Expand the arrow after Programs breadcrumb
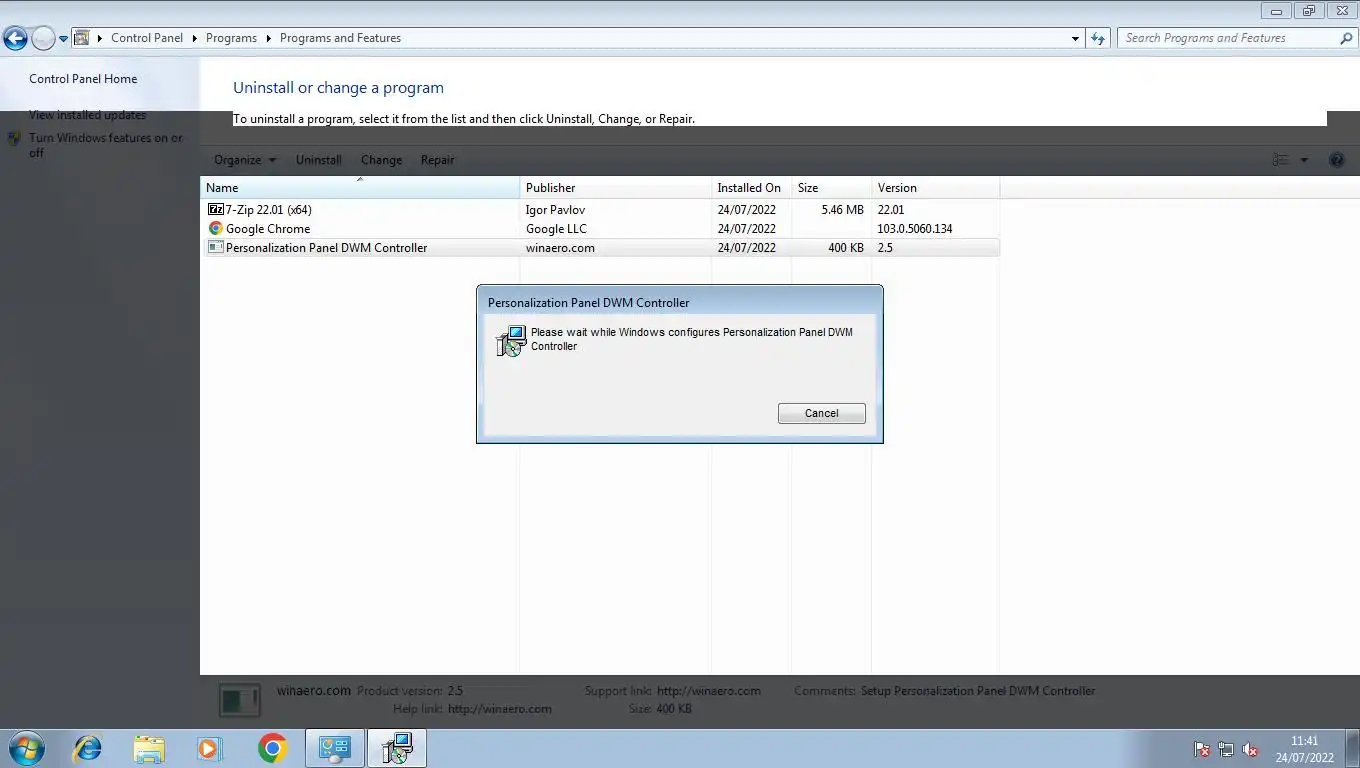 (x=269, y=38)
